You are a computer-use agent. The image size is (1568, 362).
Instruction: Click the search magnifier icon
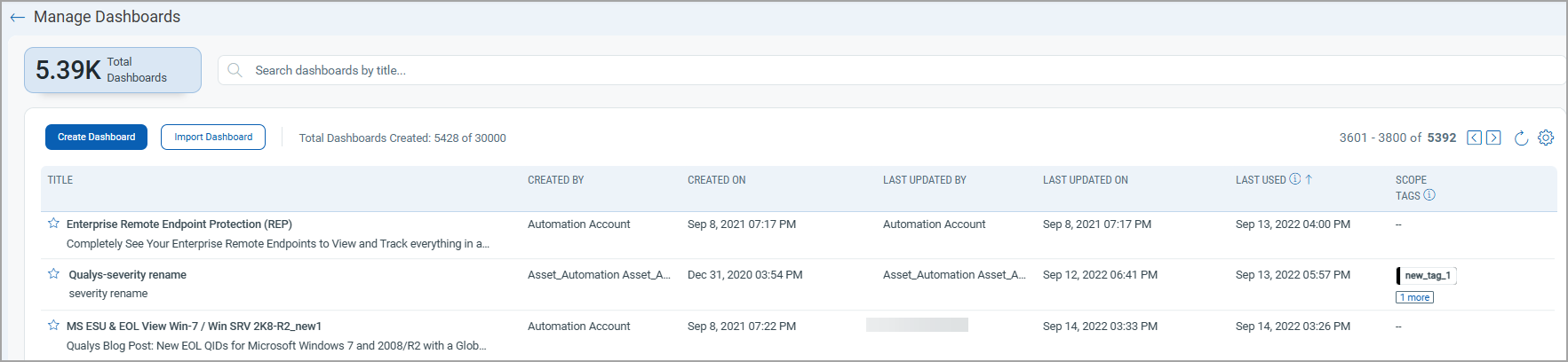(235, 70)
